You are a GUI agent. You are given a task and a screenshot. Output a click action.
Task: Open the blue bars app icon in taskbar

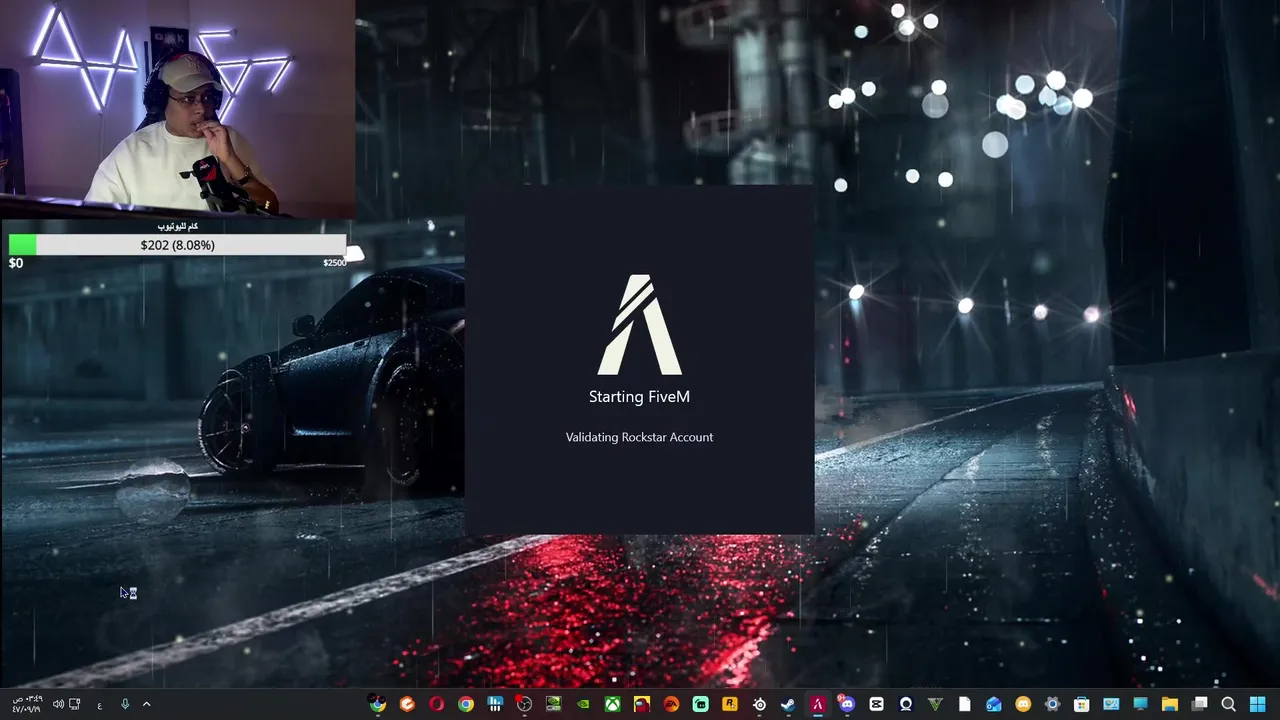[495, 704]
